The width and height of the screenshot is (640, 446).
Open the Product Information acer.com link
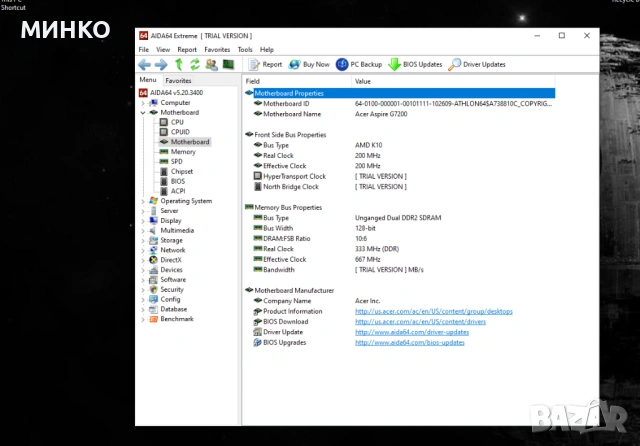pos(433,311)
